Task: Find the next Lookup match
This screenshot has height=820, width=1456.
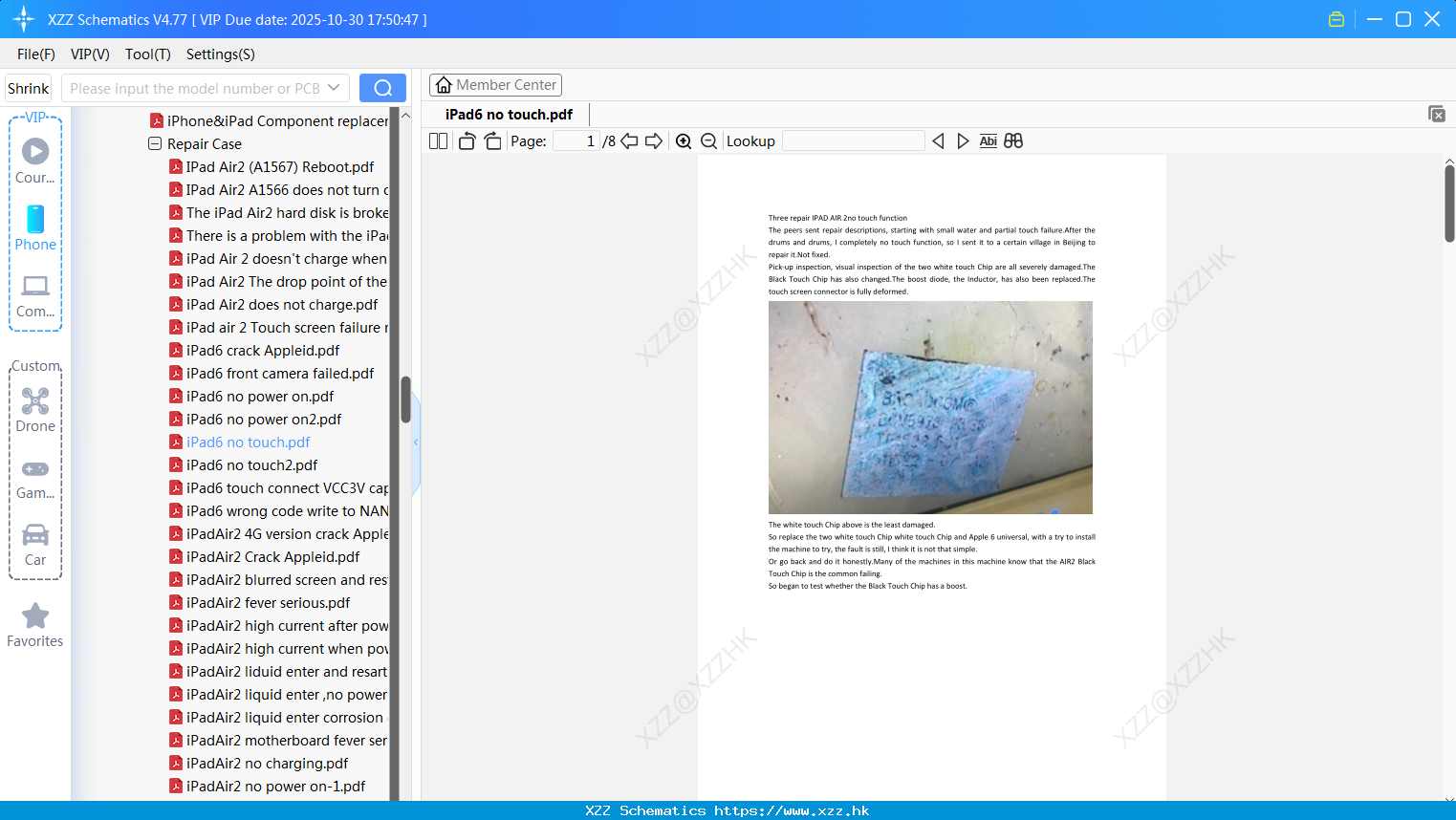Action: pyautogui.click(x=963, y=141)
